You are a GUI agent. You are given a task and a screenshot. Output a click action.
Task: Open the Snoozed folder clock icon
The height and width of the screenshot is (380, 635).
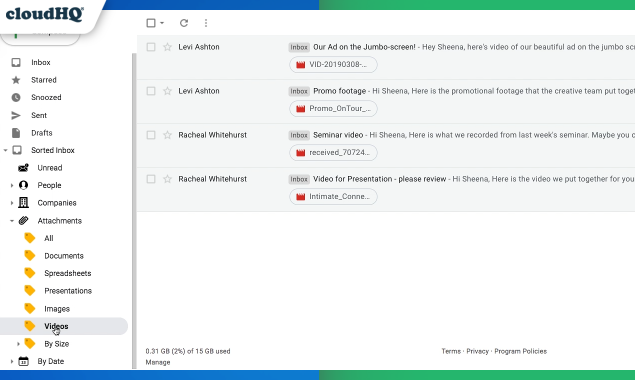click(16, 98)
